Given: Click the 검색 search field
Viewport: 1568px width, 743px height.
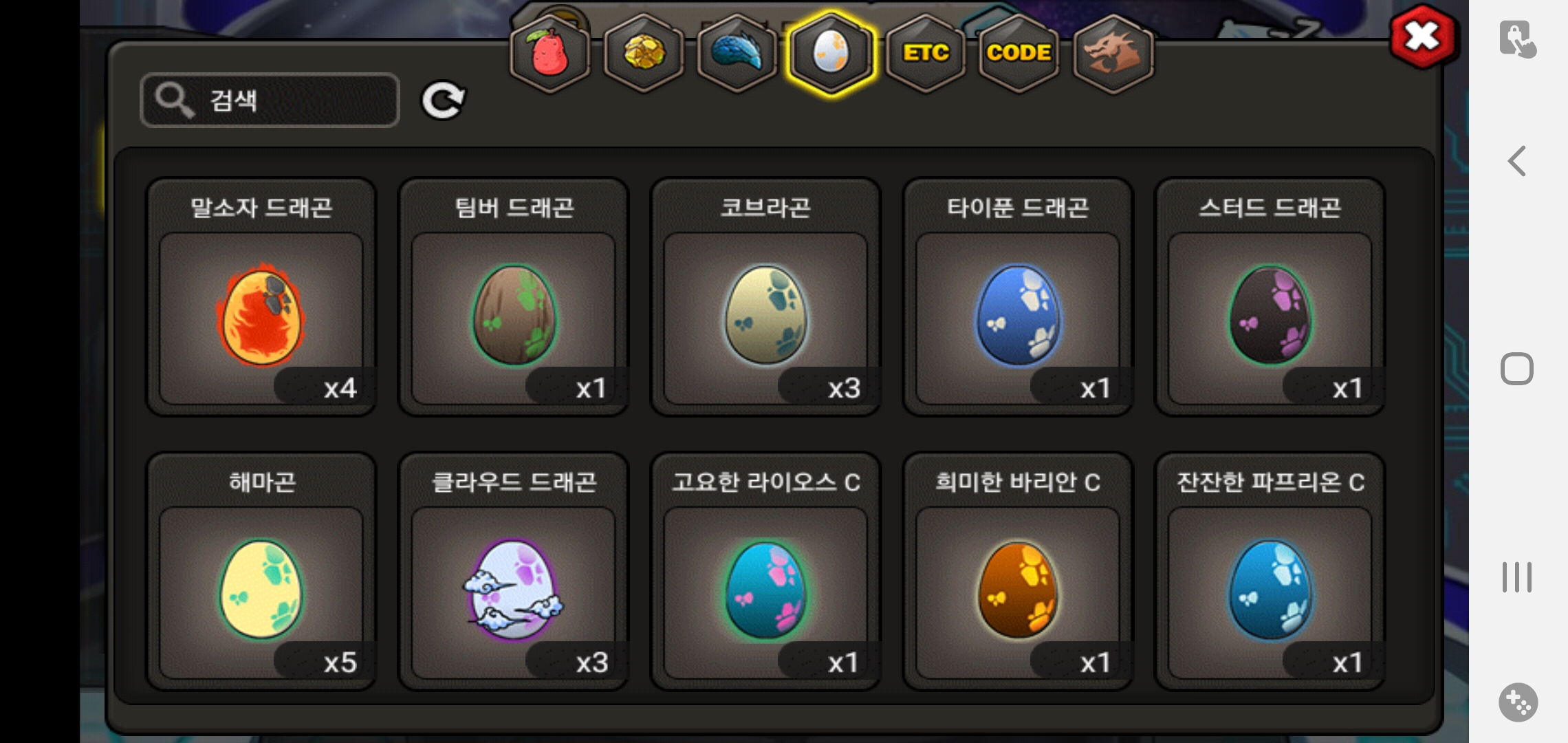Looking at the screenshot, I should click(270, 100).
